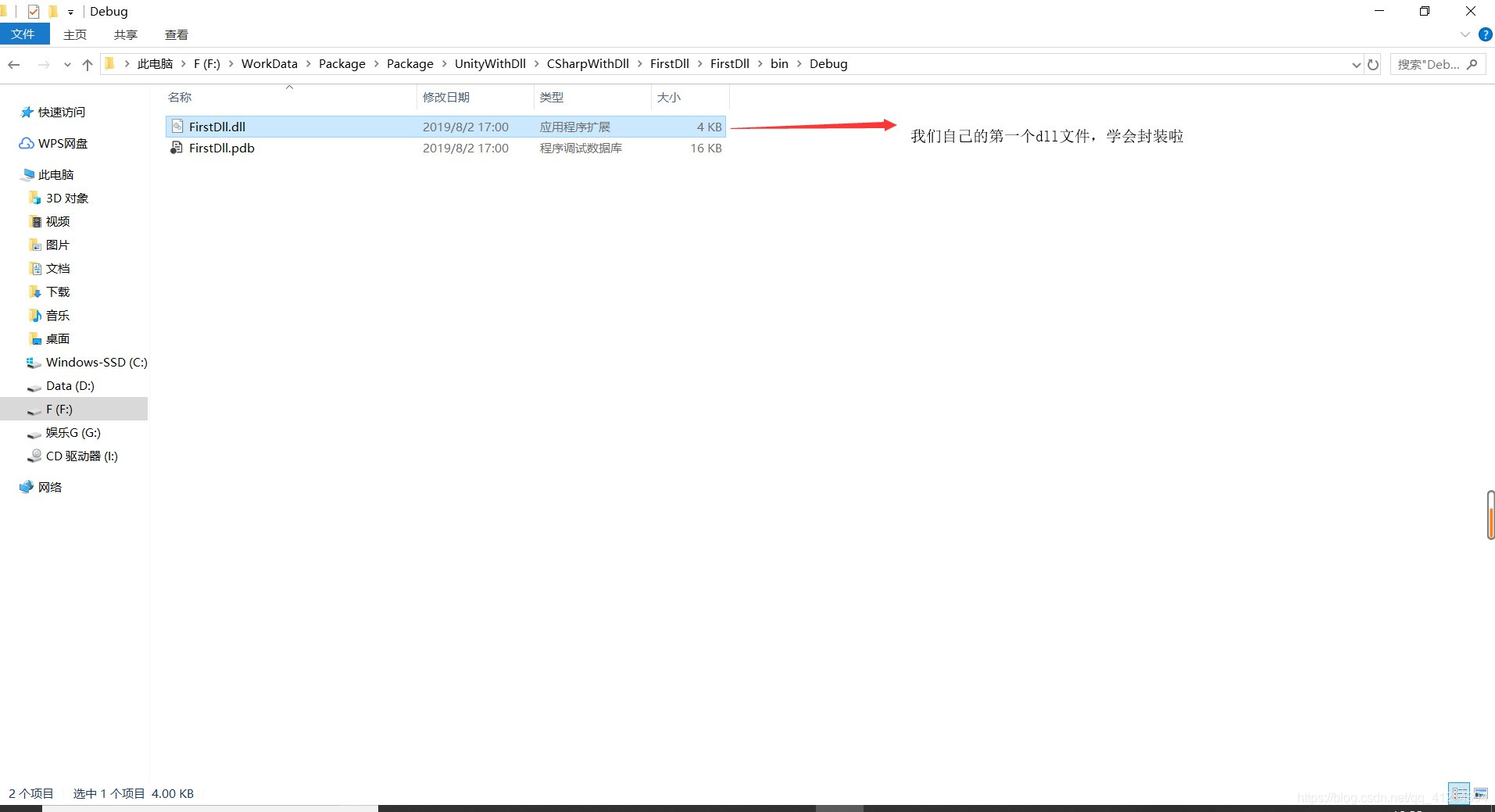
Task: Click the CD drive disc icon
Action: coord(34,456)
